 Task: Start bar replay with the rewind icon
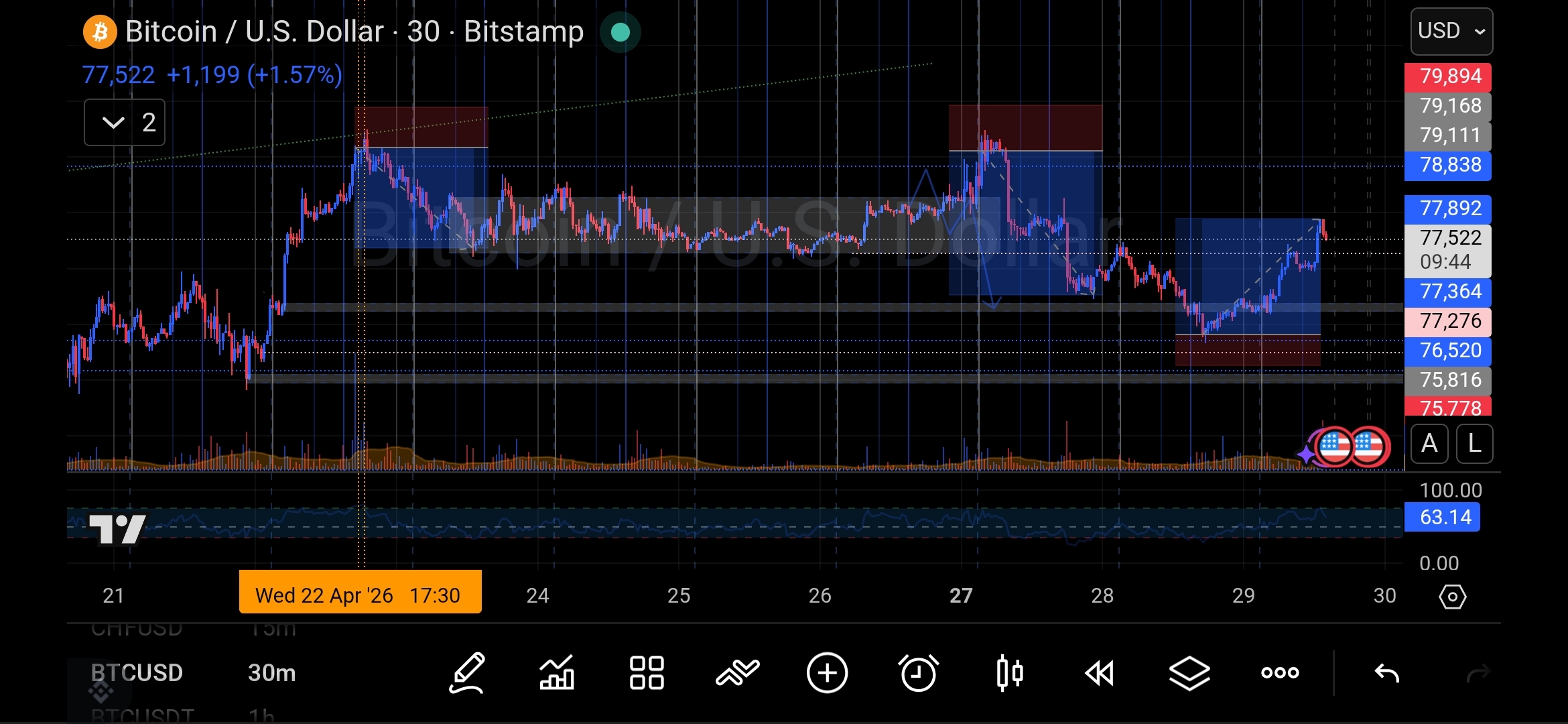click(1100, 673)
